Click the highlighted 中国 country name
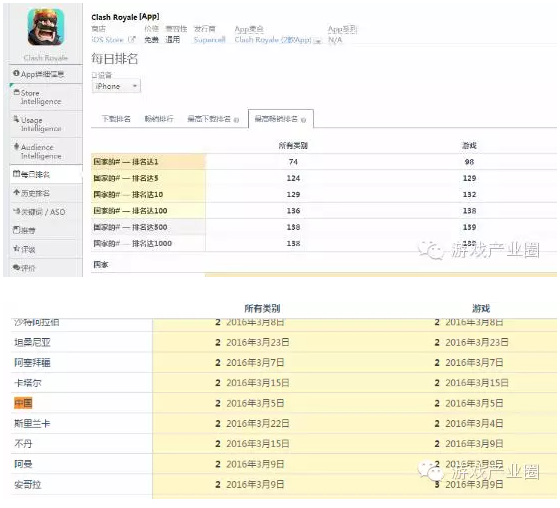 pos(23,403)
